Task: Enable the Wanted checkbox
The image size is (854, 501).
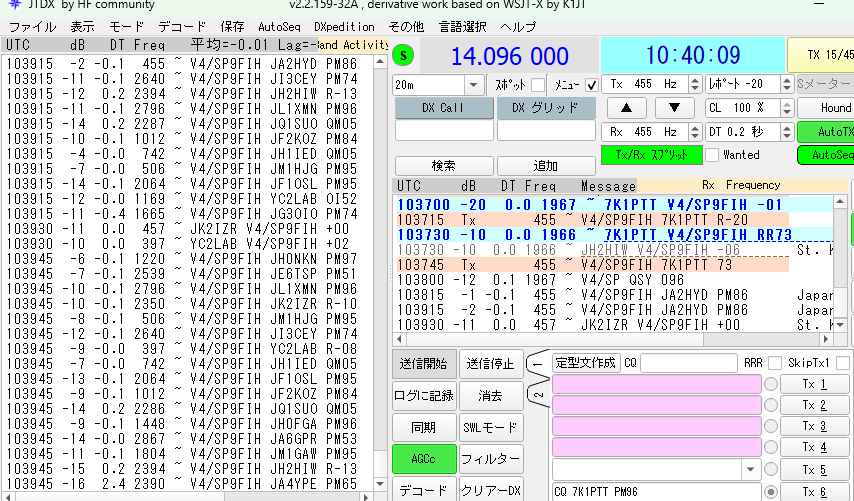Action: click(x=712, y=155)
